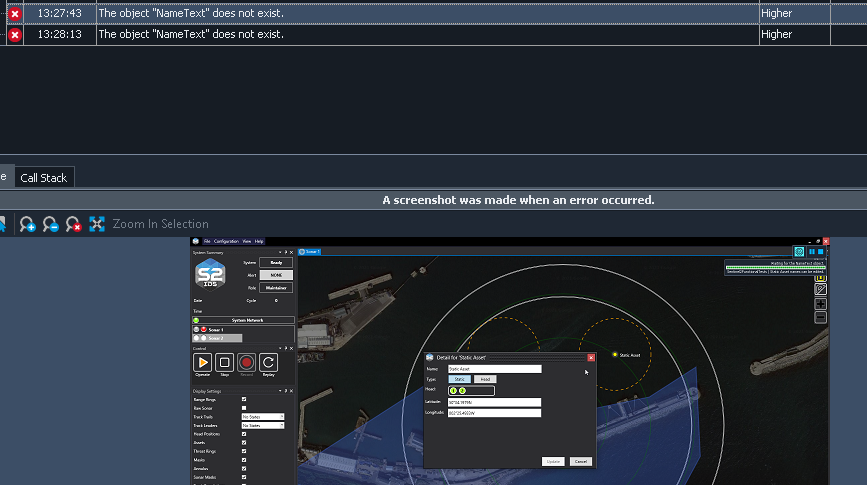The image size is (867, 485).
Task: Click the map zoom-in plus icon
Action: (x=821, y=304)
